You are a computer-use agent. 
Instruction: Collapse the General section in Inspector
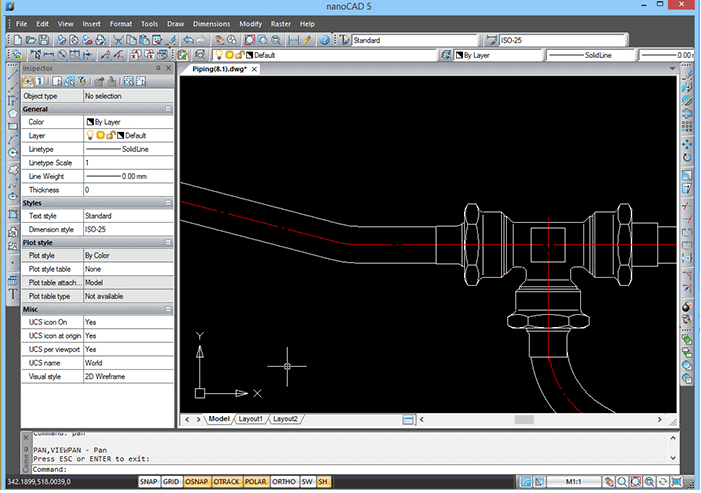point(168,108)
